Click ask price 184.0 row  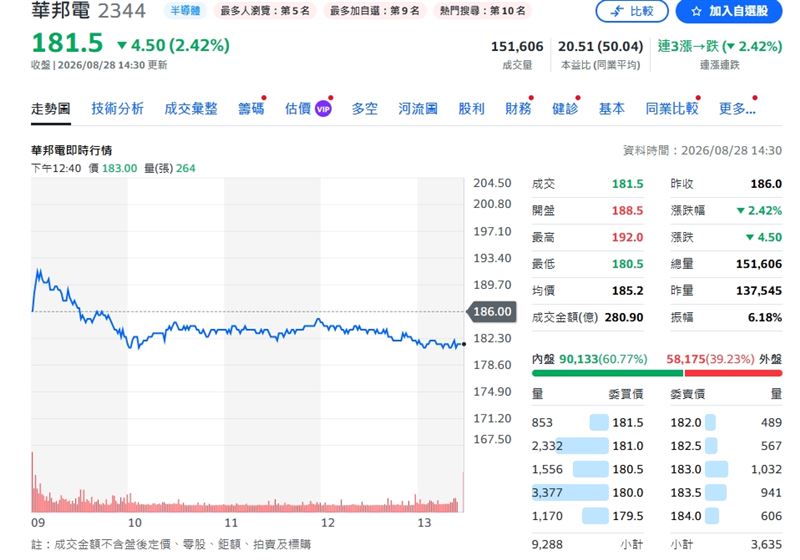click(726, 516)
